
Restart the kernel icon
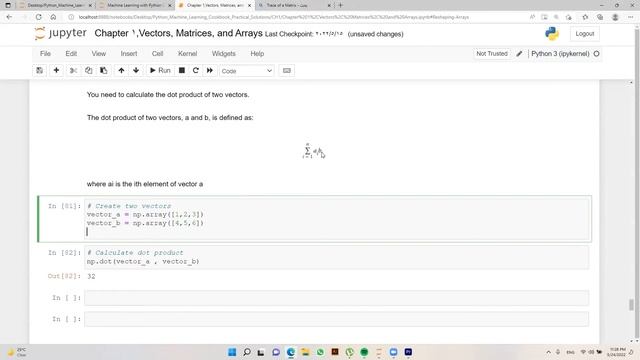[x=196, y=71]
